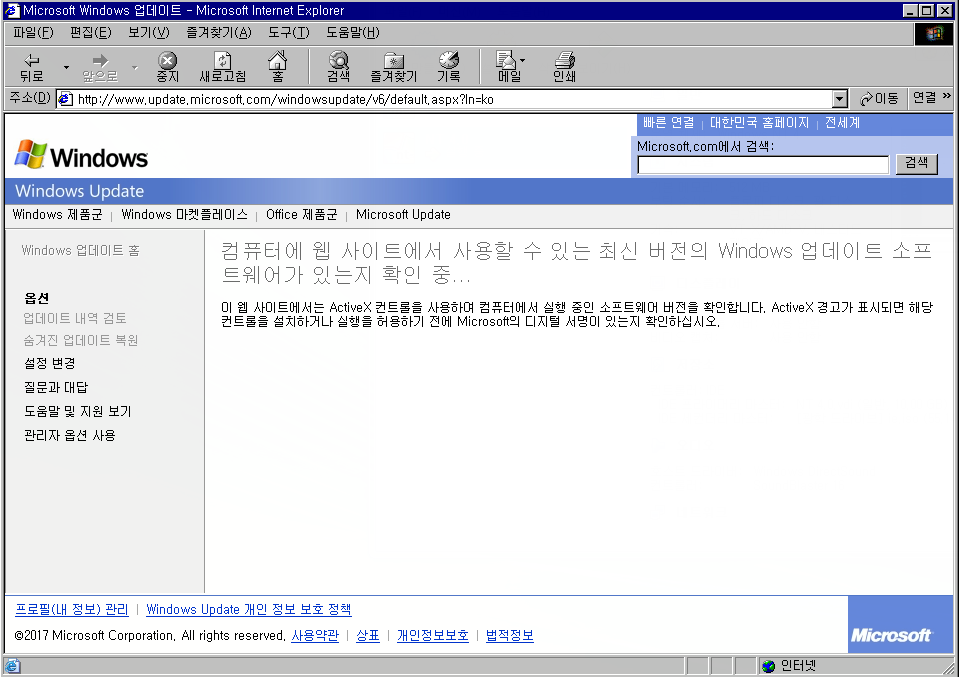Open the Windows 마켓플레이스 tab
Image resolution: width=959 pixels, height=677 pixels.
184,215
